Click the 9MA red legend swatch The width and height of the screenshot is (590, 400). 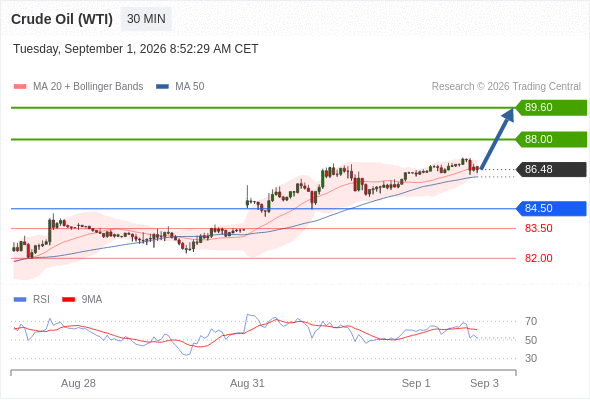click(x=68, y=300)
